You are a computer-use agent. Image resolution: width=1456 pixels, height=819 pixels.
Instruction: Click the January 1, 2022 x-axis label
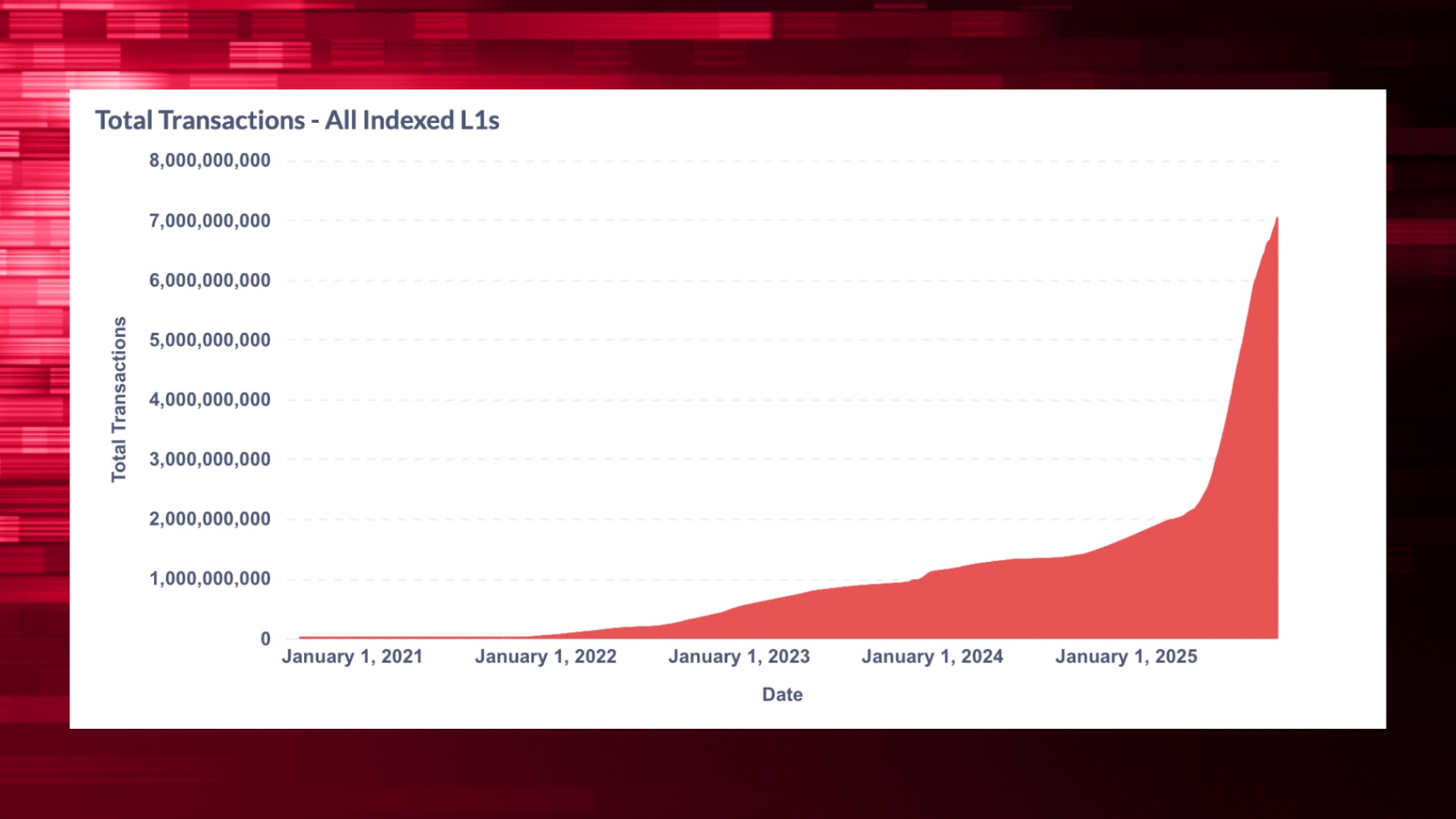(x=545, y=657)
